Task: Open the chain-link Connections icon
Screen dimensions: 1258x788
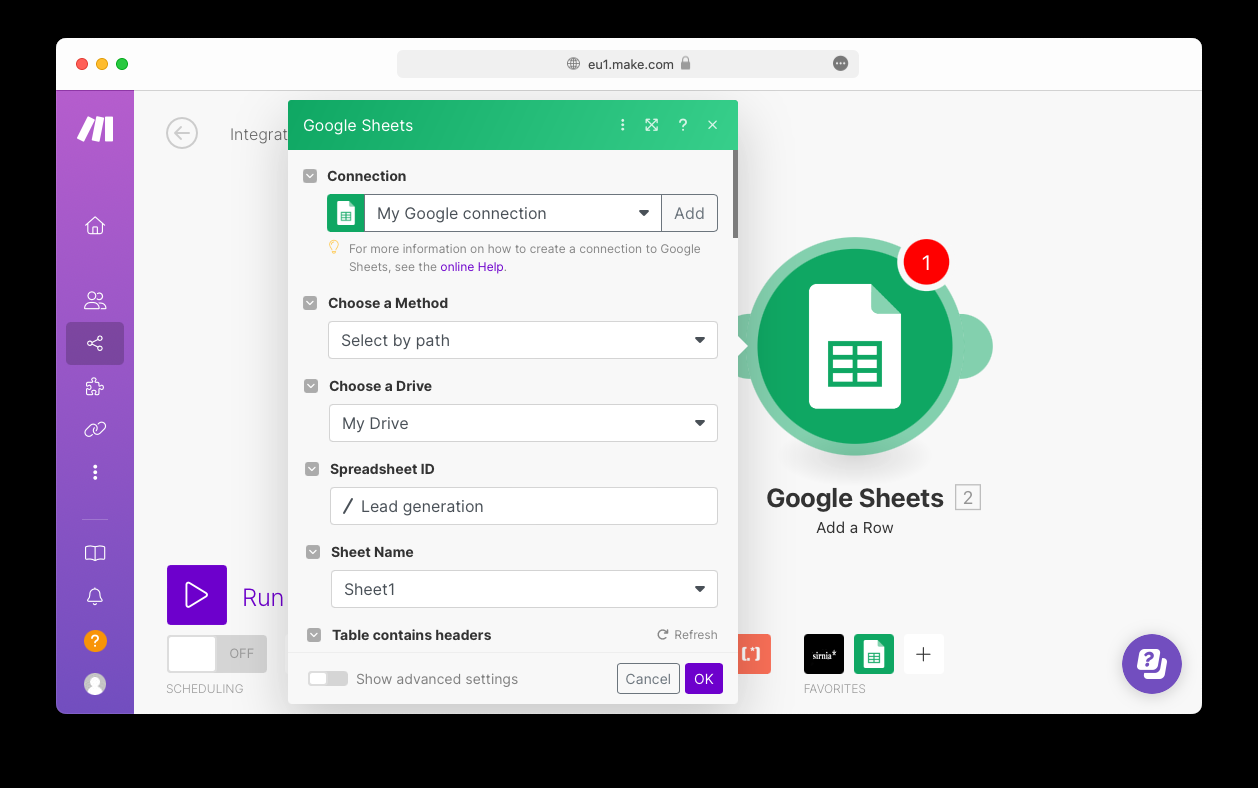Action: (95, 430)
